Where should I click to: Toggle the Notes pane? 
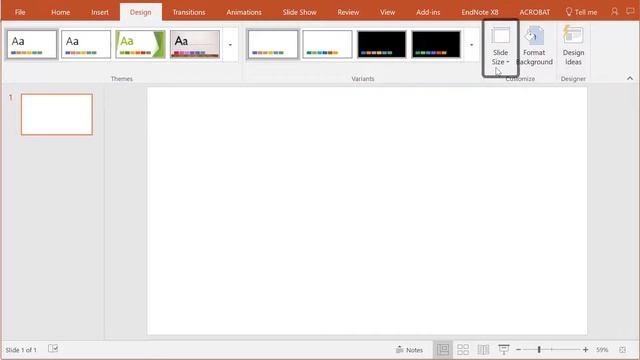(409, 350)
